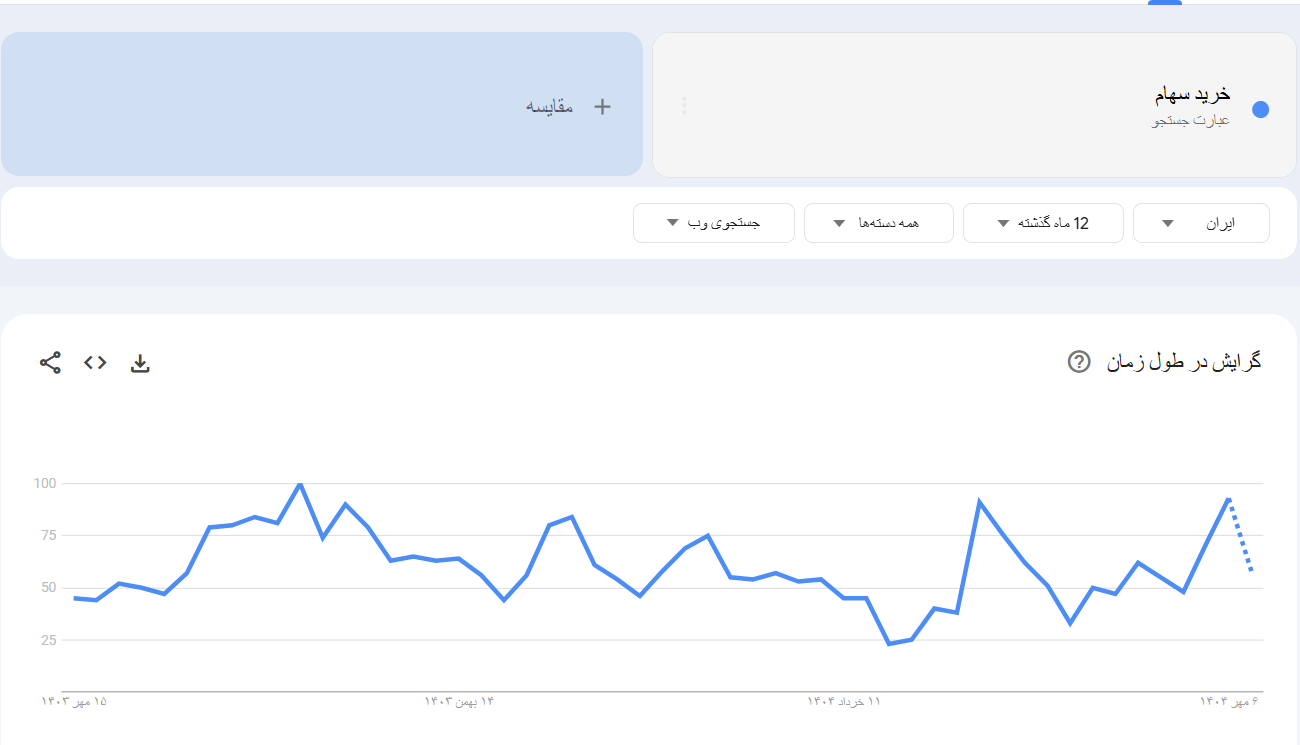Open the ایران region dropdown
1300x745 pixels.
[1200, 222]
